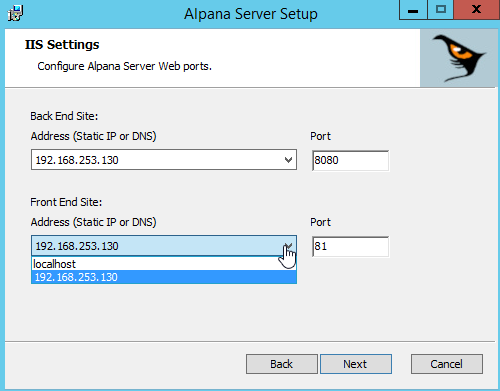
Task: Click the installer icon in the title bar
Action: click(15, 13)
